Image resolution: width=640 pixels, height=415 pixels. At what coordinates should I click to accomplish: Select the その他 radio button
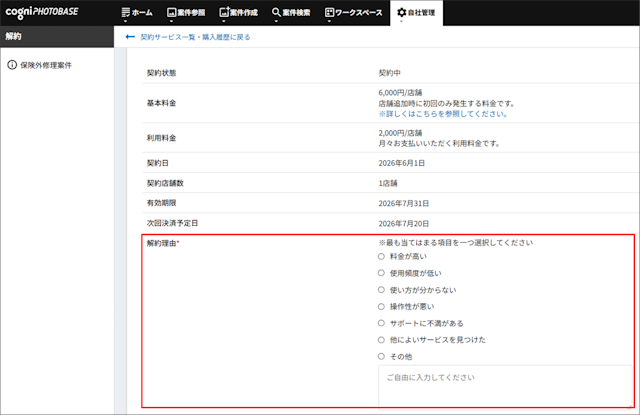coord(381,356)
